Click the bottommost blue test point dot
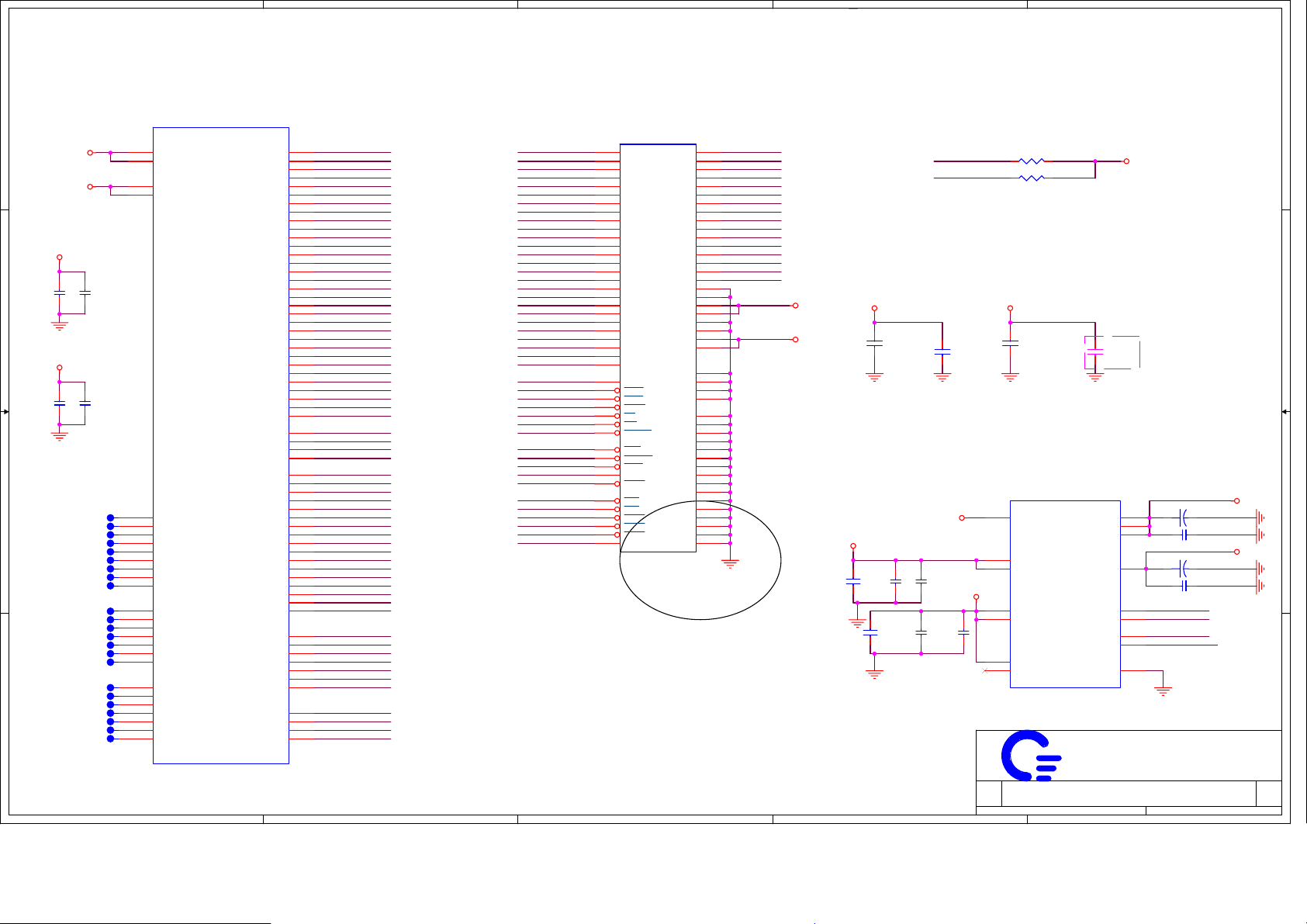1307x924 pixels. pyautogui.click(x=111, y=739)
